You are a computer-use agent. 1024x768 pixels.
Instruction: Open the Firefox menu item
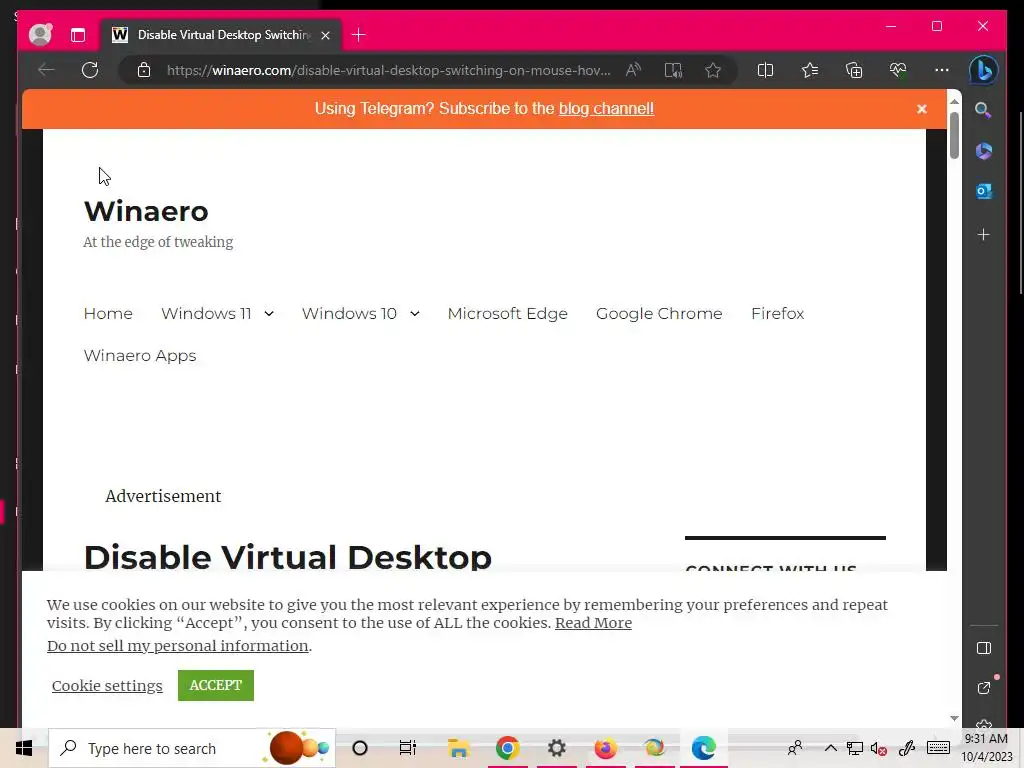[x=777, y=313]
